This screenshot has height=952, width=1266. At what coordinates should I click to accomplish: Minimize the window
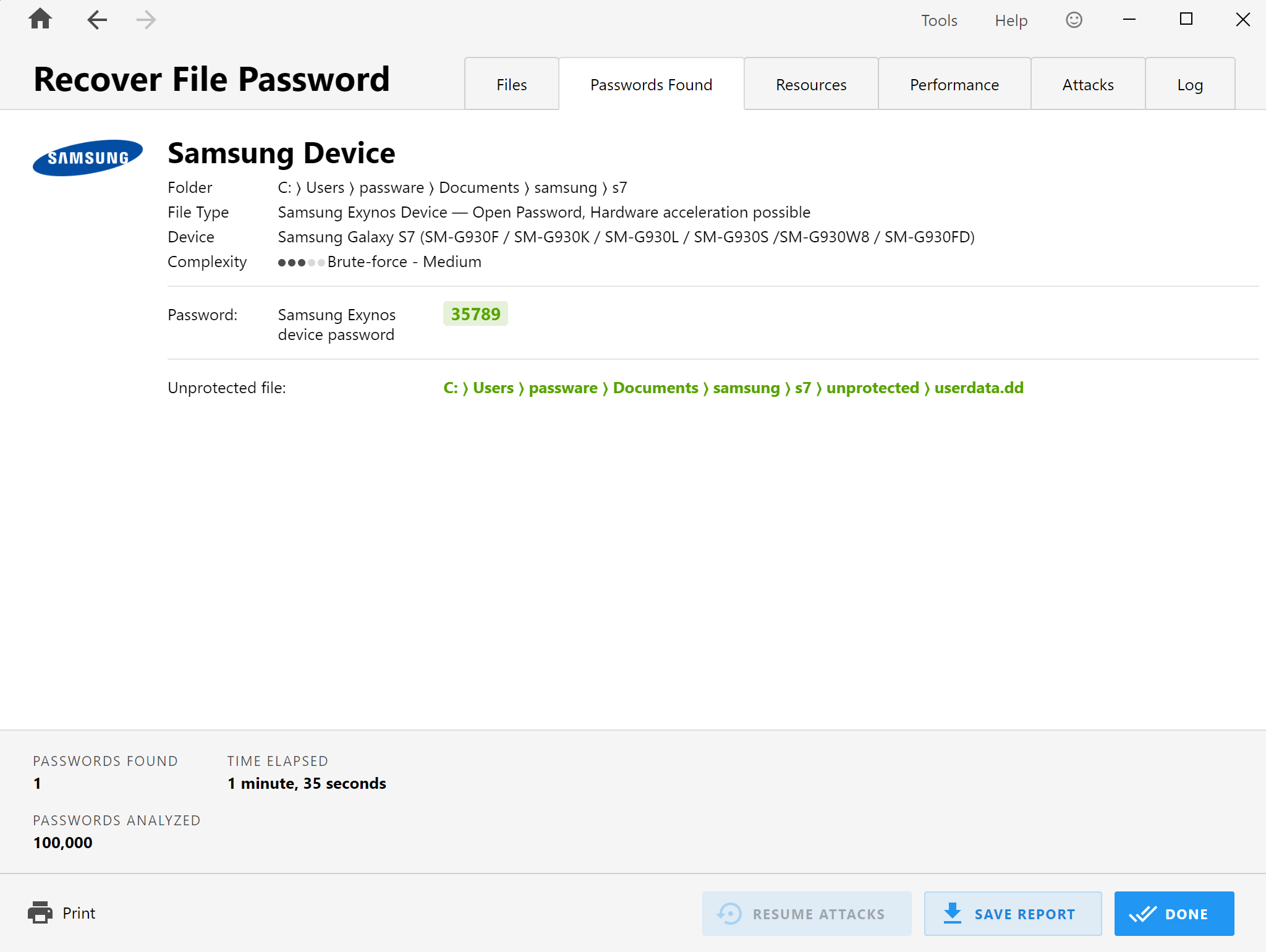[x=1129, y=20]
